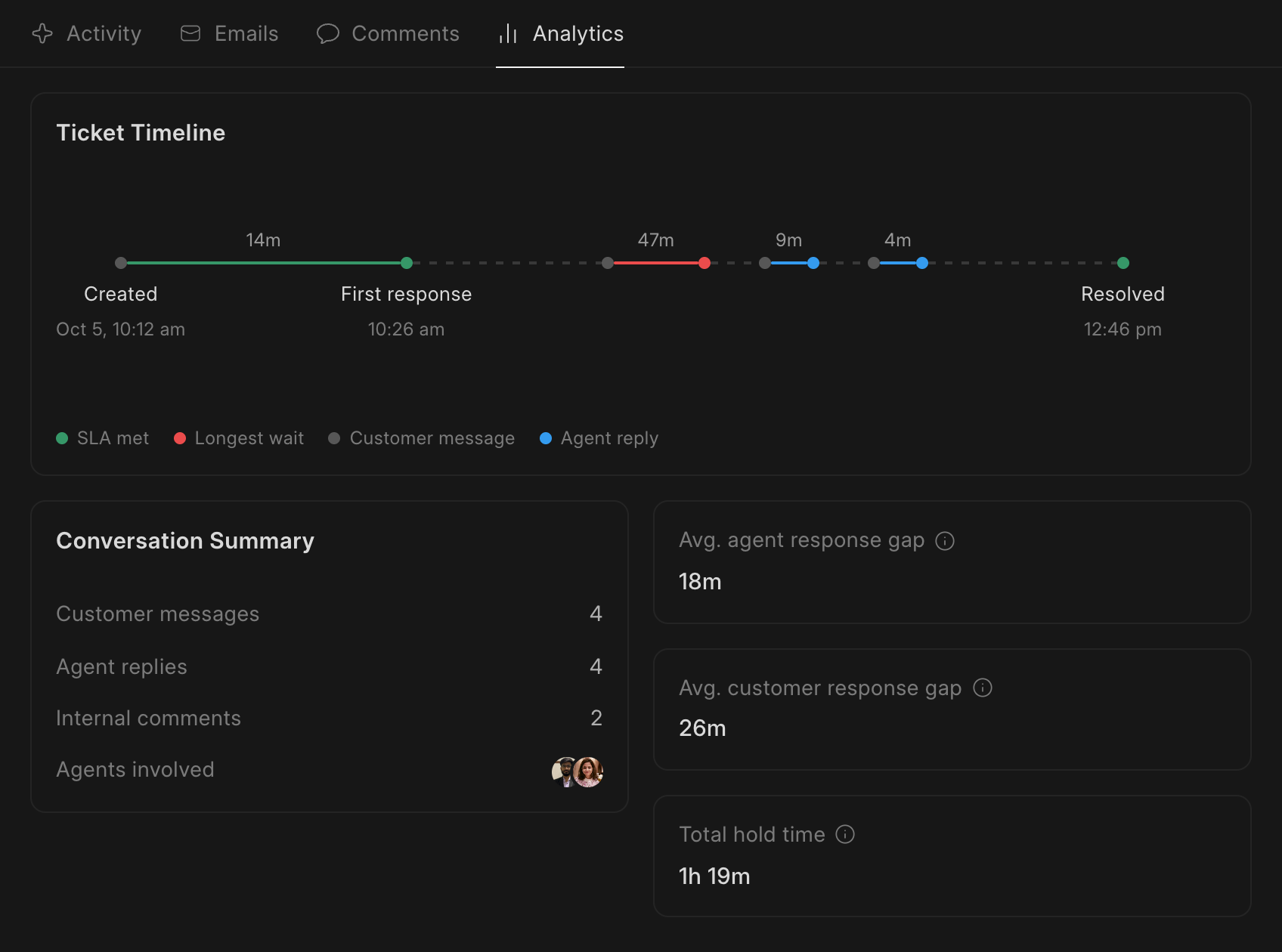
Task: Open the Comments tab
Action: point(388,33)
